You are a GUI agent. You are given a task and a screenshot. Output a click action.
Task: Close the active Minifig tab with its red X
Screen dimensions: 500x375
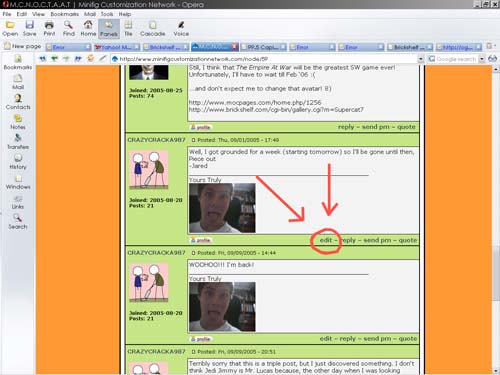click(234, 47)
